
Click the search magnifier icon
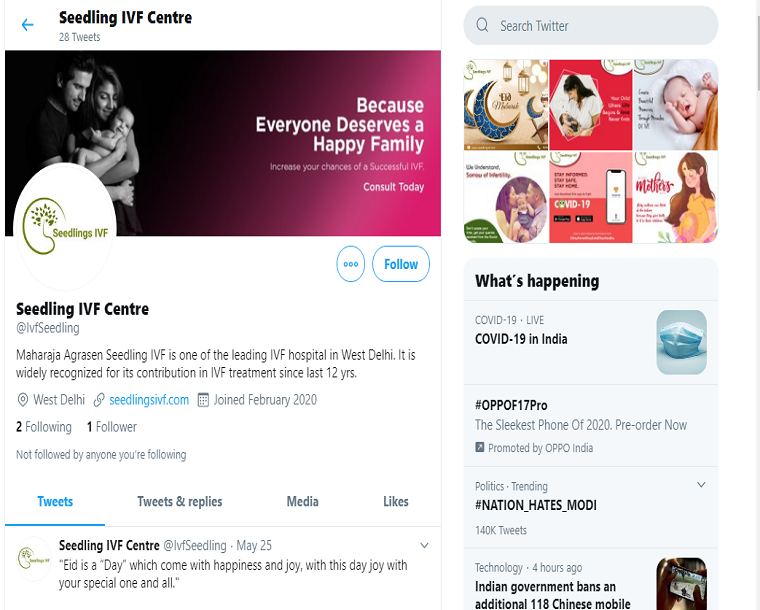(482, 25)
